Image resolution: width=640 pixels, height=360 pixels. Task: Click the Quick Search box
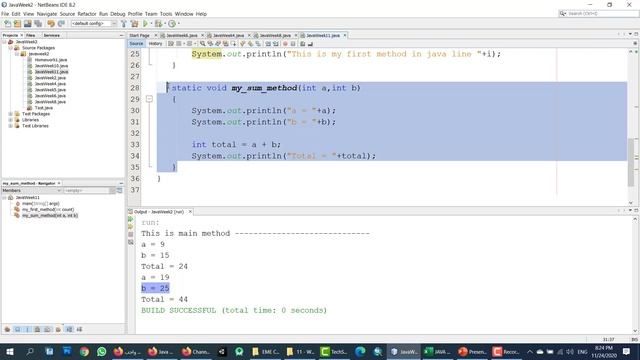pos(598,13)
